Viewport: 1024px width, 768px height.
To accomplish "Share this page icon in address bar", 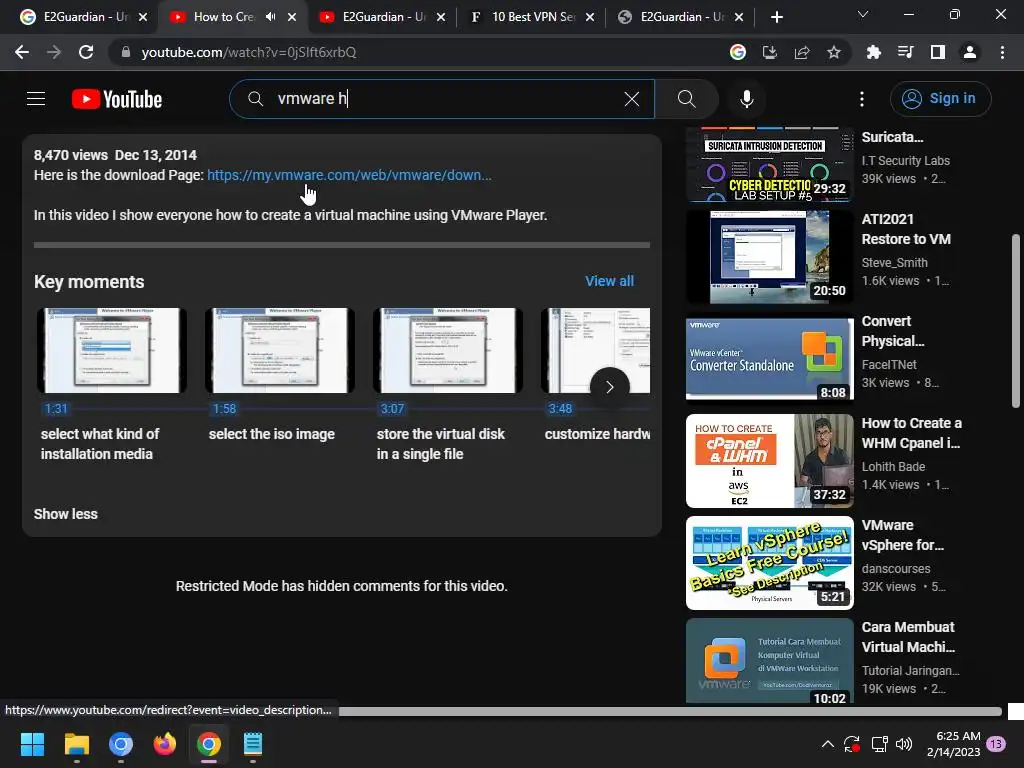I will click(801, 52).
